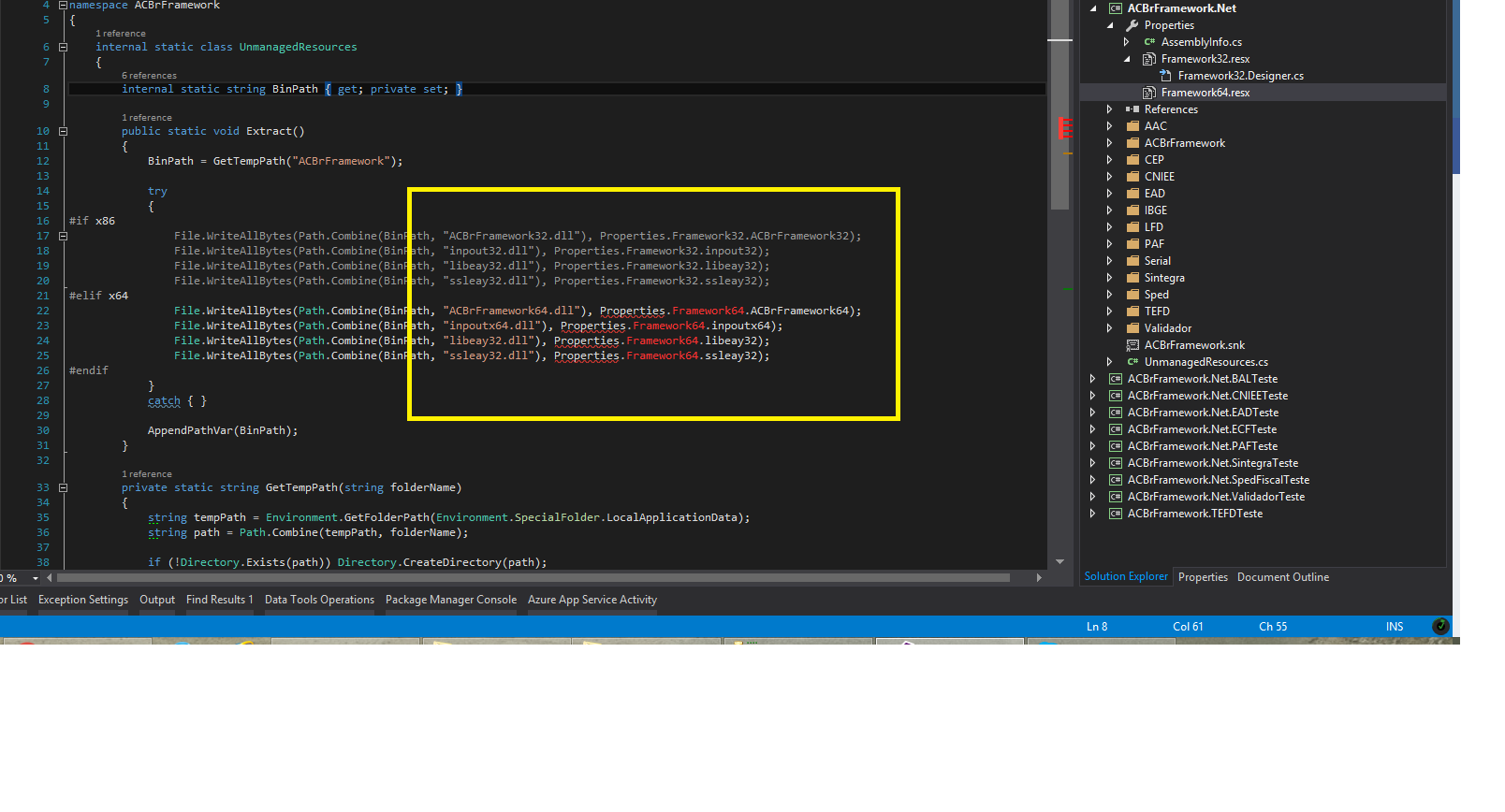Open Framework32.Designer.cs file
Image resolution: width=1505 pixels, height=812 pixels.
(x=1240, y=76)
